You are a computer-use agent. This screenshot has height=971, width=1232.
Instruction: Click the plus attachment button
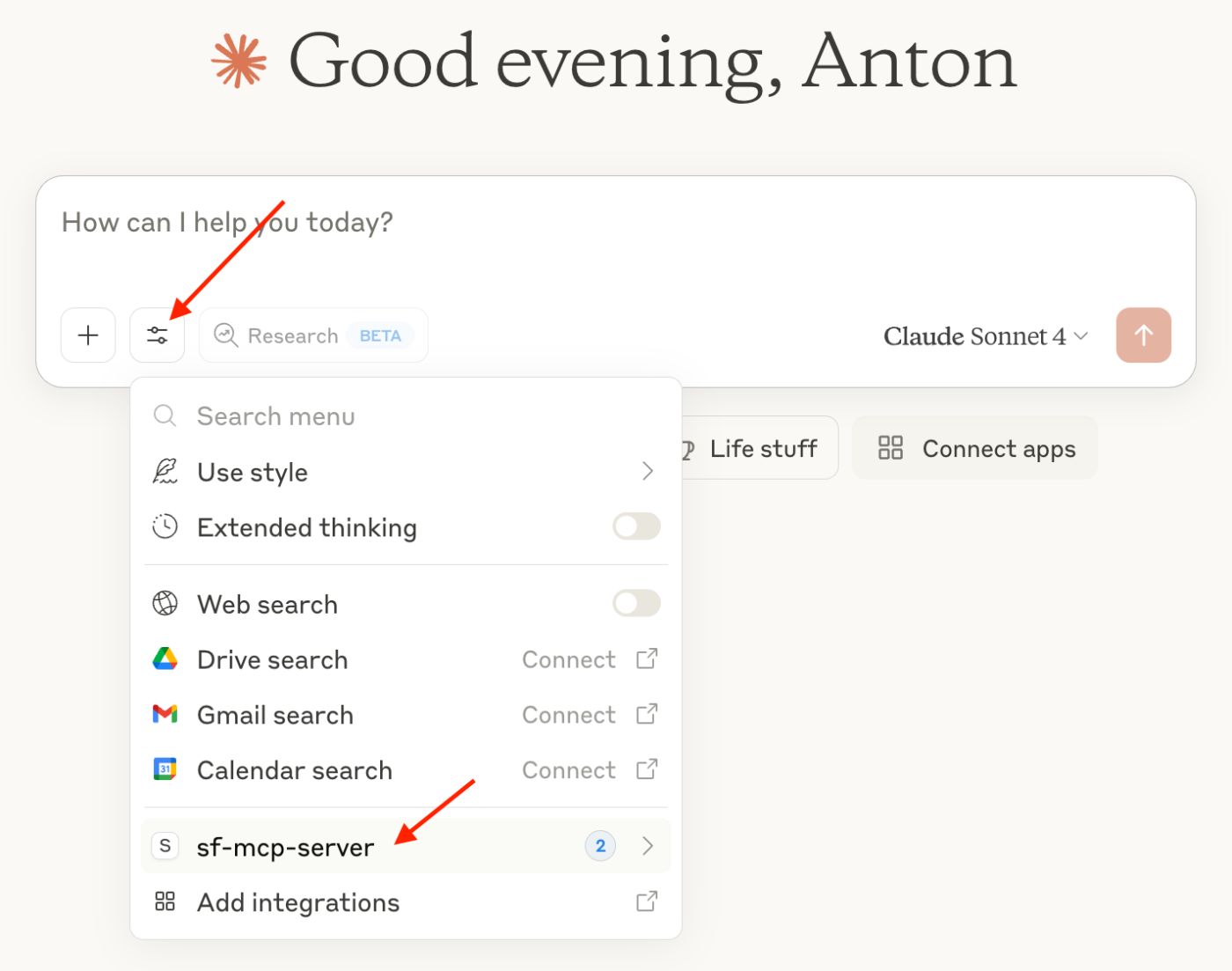click(88, 335)
